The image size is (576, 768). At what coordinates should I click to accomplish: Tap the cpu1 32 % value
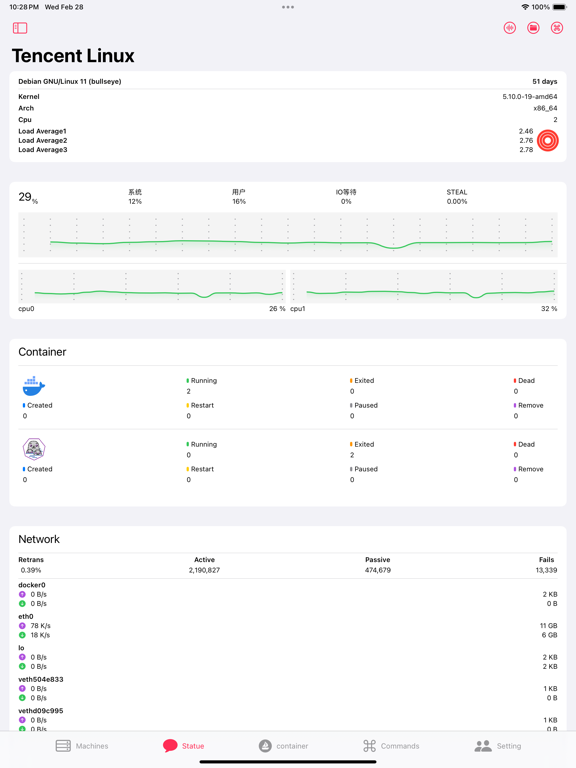click(549, 309)
